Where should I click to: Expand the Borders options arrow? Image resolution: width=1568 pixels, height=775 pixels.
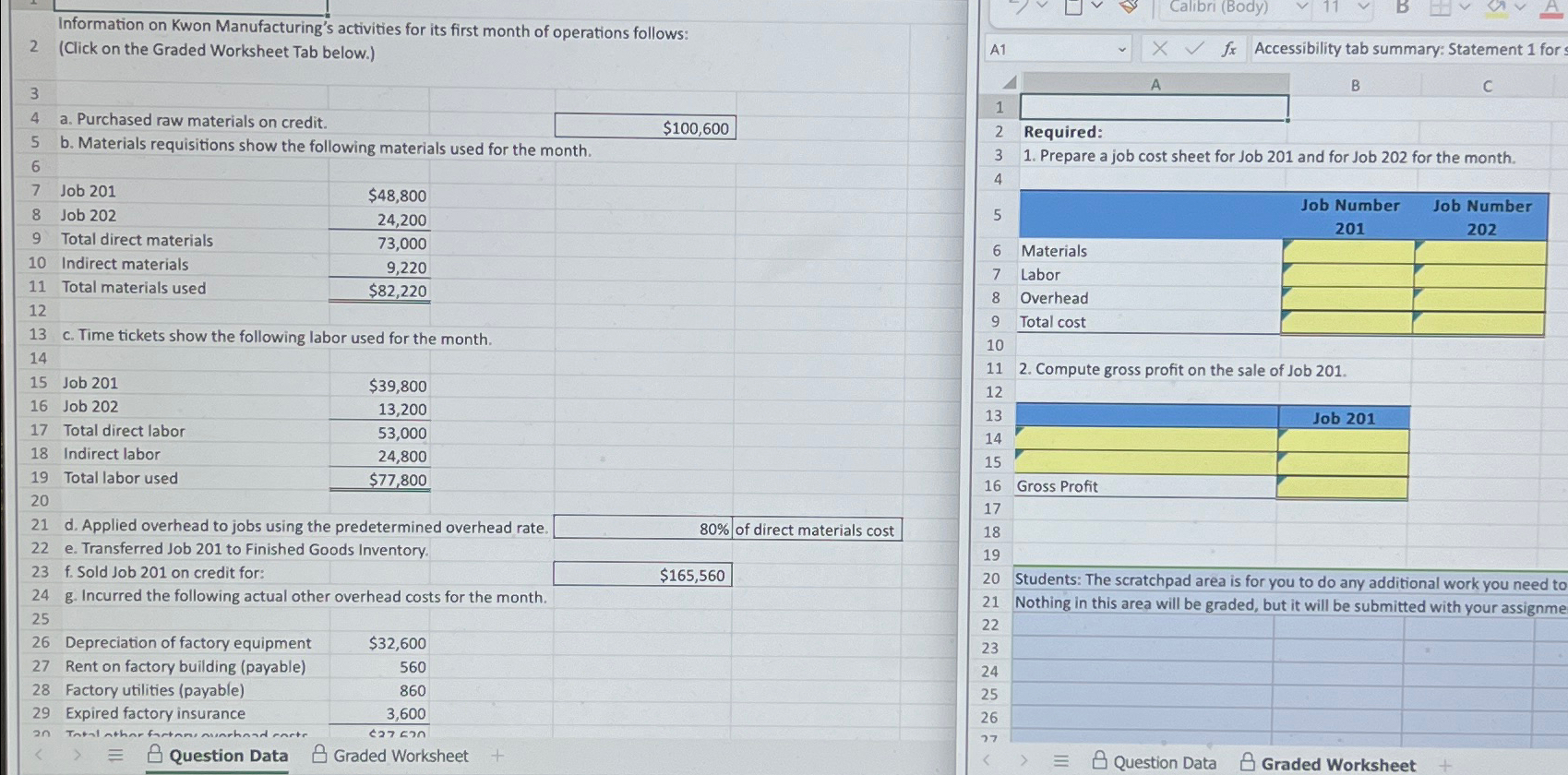click(x=1465, y=7)
